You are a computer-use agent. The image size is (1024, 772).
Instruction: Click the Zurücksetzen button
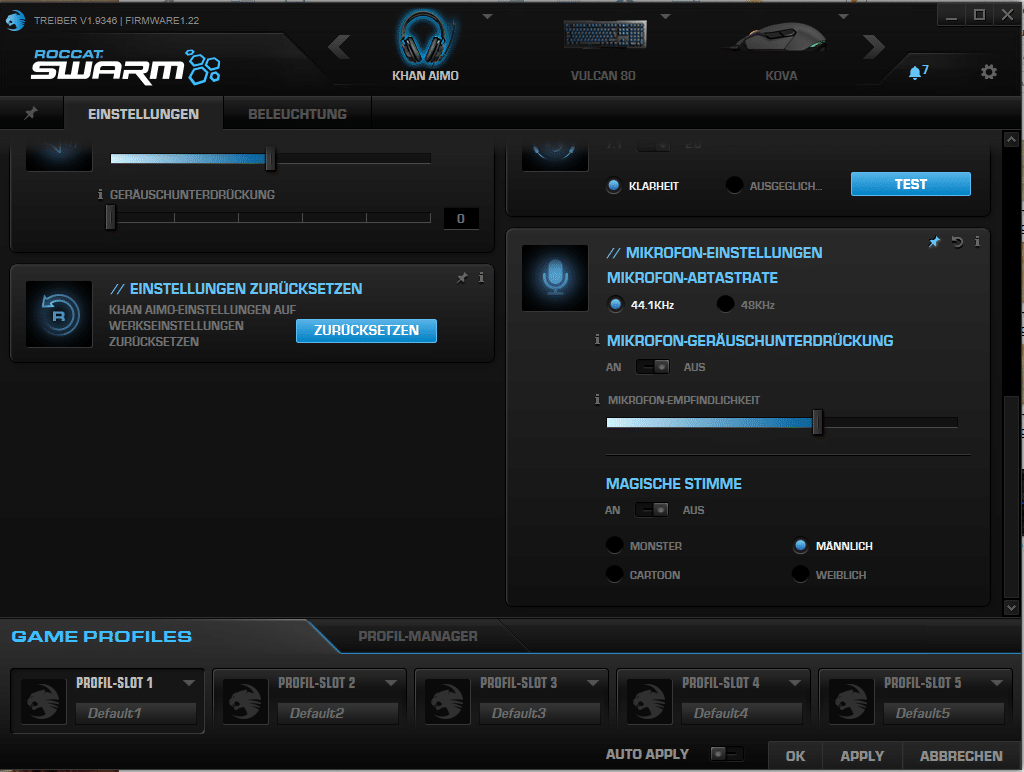point(366,331)
